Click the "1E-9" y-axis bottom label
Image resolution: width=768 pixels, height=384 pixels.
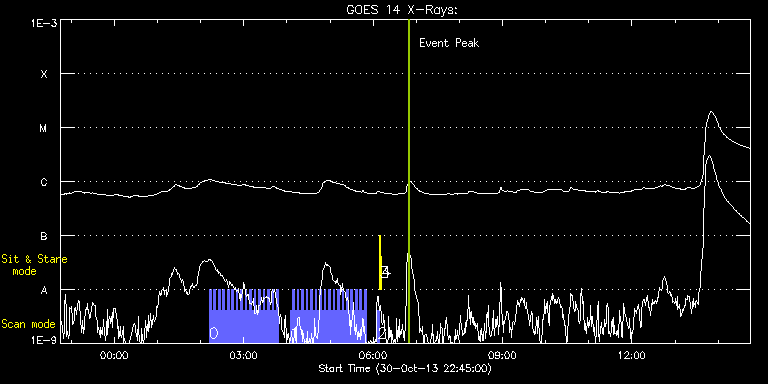point(44,339)
